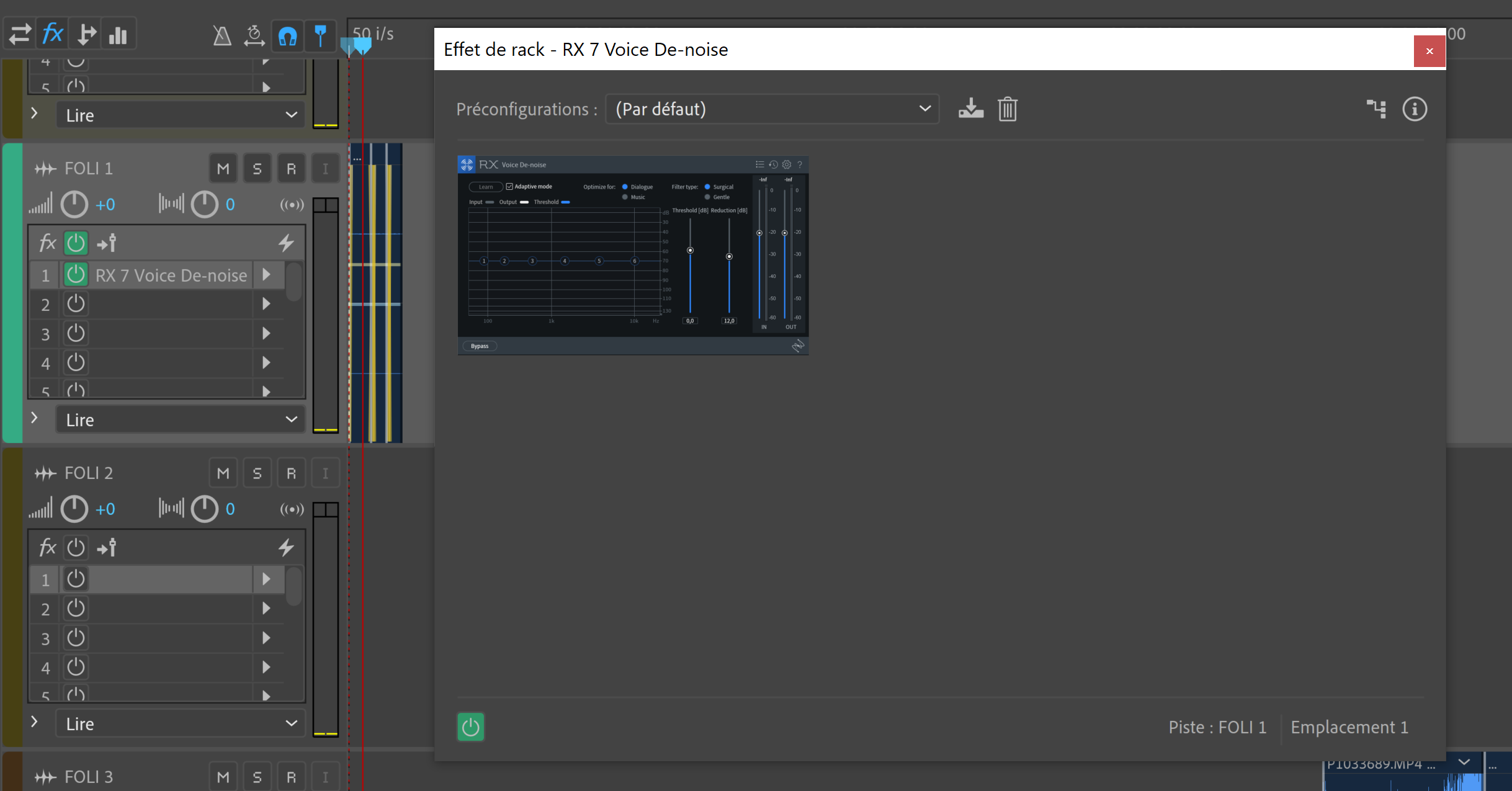
Task: Open the RX plugin preset list icon
Action: (759, 164)
